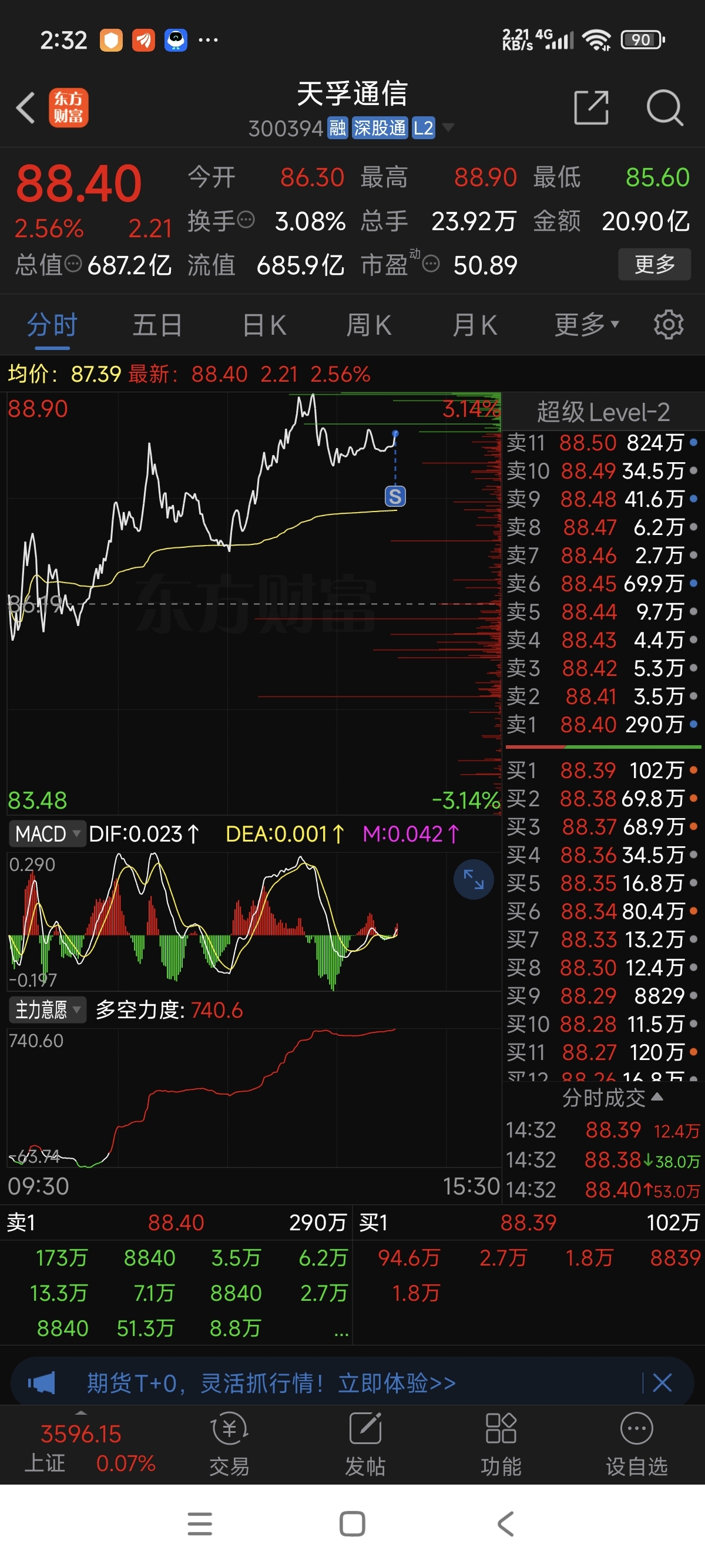The height and width of the screenshot is (1568, 705).
Task: Switch to the 分时 tab
Action: click(52, 324)
